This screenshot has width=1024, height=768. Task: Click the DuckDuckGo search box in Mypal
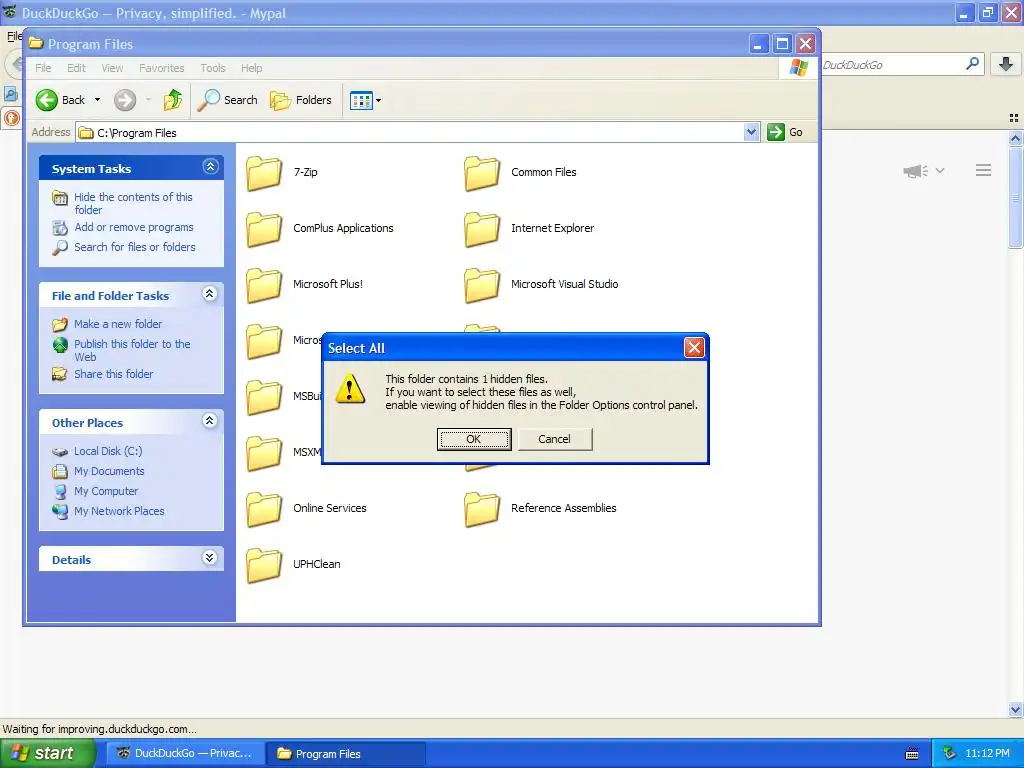pos(891,65)
